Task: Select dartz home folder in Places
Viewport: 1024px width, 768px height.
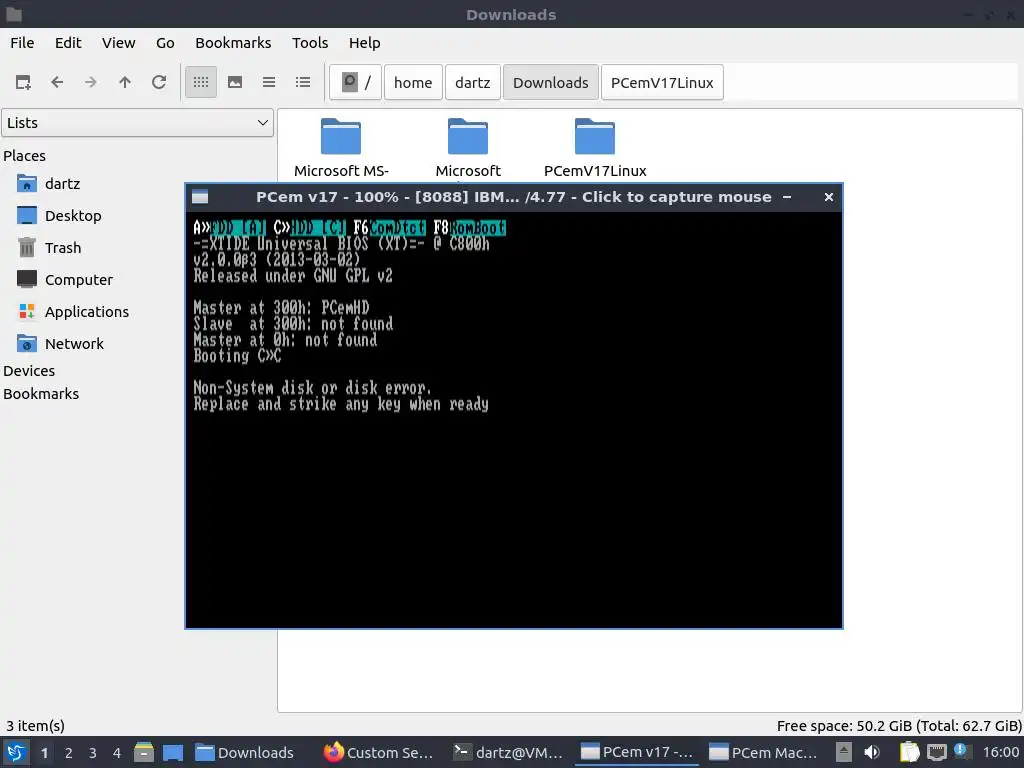Action: 49,184
